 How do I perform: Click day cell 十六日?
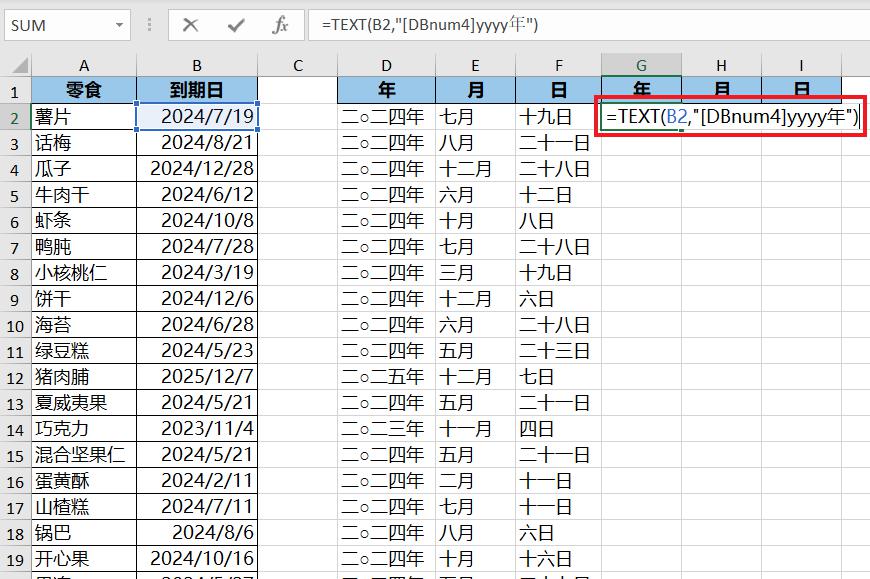559,558
